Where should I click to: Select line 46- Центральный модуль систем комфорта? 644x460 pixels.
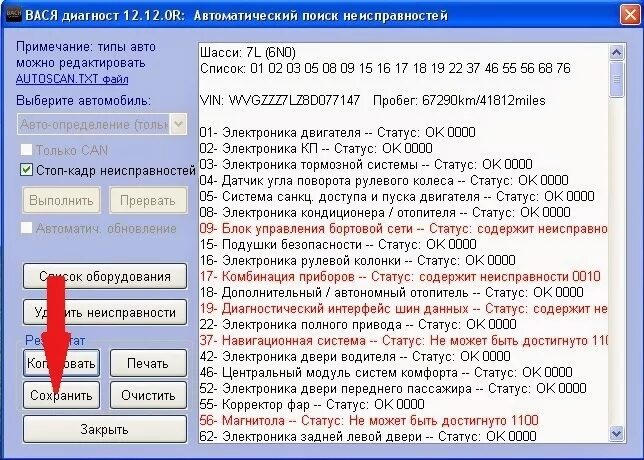(x=386, y=373)
